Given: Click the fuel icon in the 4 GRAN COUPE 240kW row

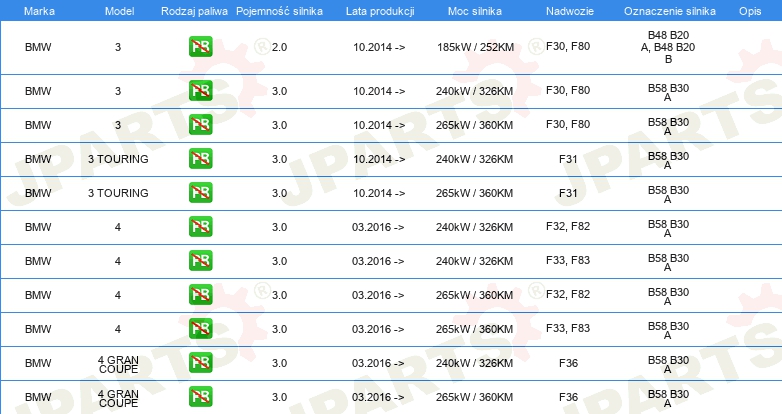Looking at the screenshot, I should (x=200, y=363).
